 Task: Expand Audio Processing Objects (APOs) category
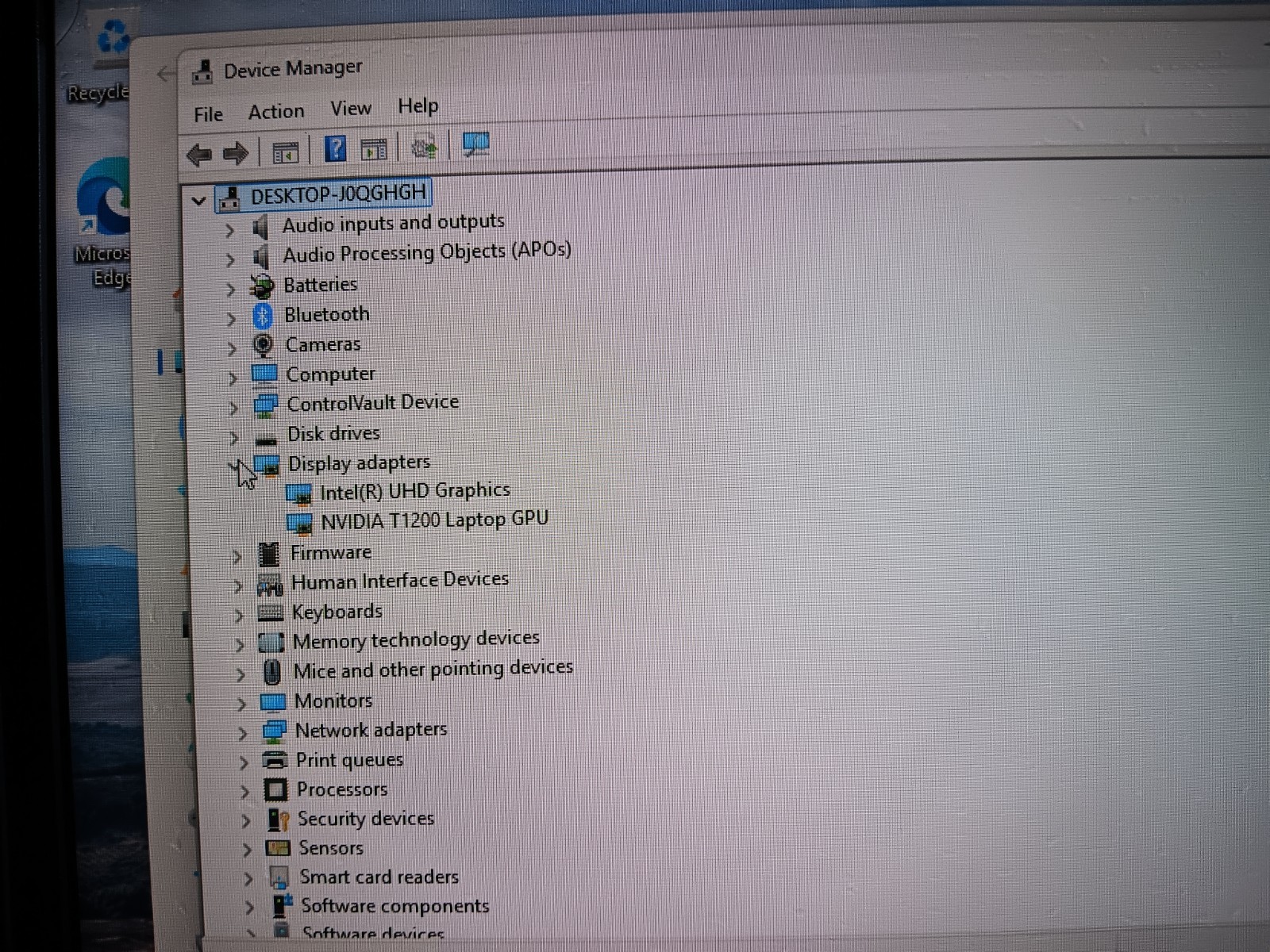pos(230,260)
